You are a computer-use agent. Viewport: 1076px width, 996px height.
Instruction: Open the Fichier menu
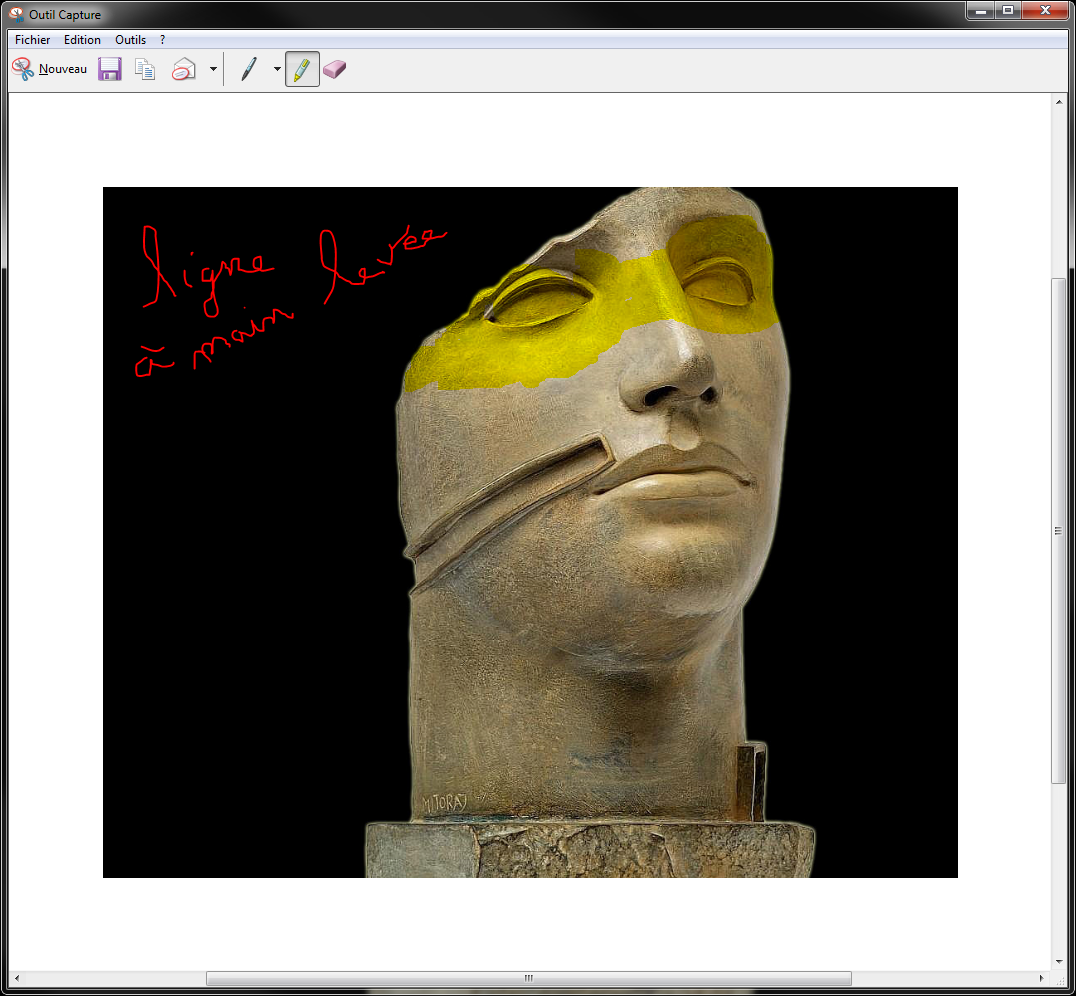(32, 40)
